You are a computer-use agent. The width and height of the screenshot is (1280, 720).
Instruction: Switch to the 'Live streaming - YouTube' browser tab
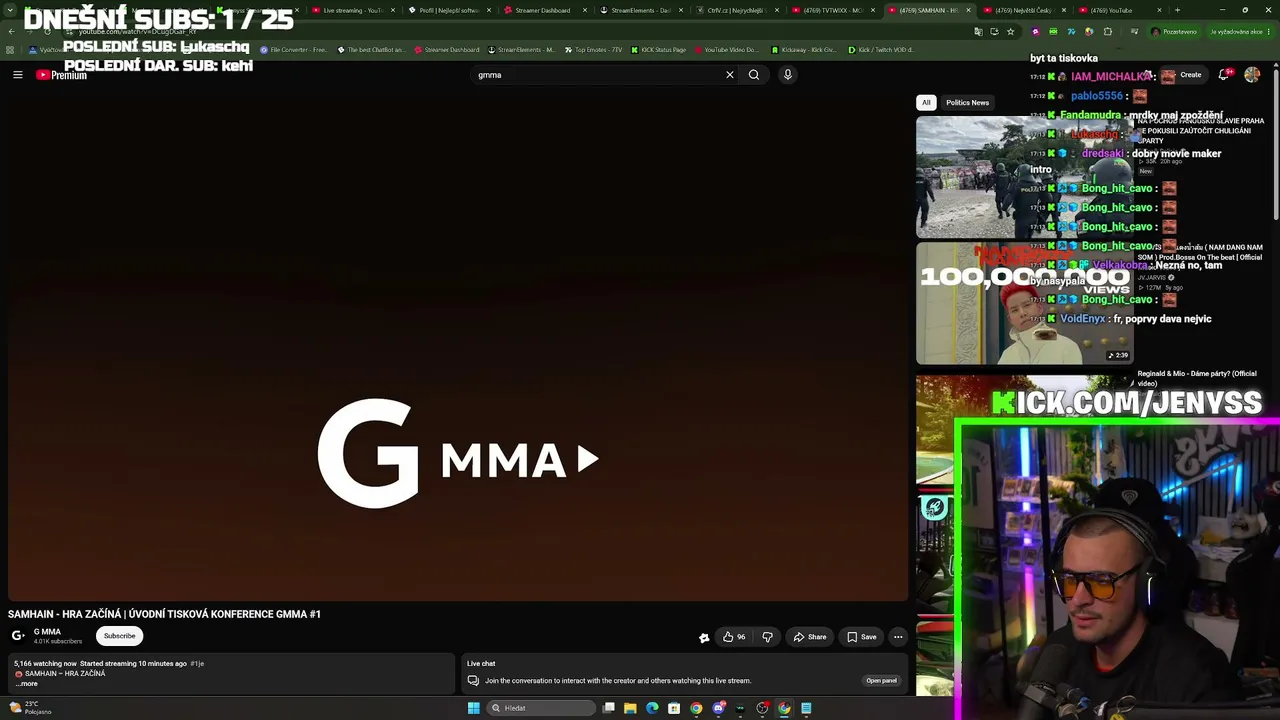tap(353, 10)
